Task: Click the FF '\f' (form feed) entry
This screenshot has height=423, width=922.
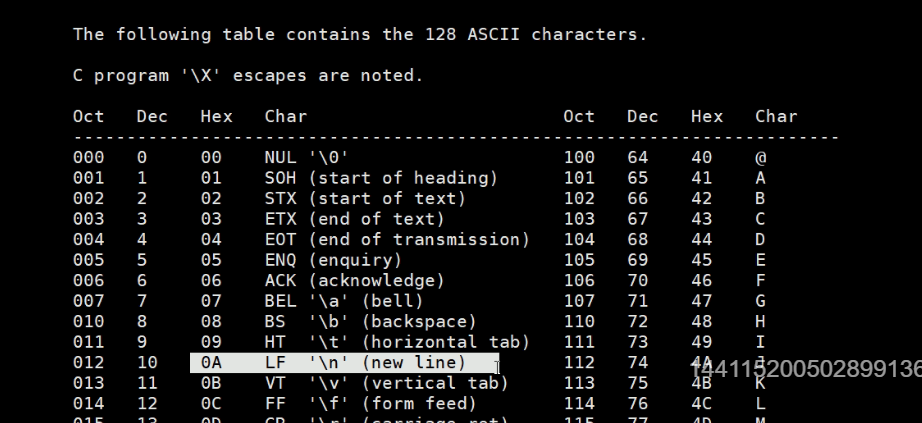Action: (x=370, y=403)
